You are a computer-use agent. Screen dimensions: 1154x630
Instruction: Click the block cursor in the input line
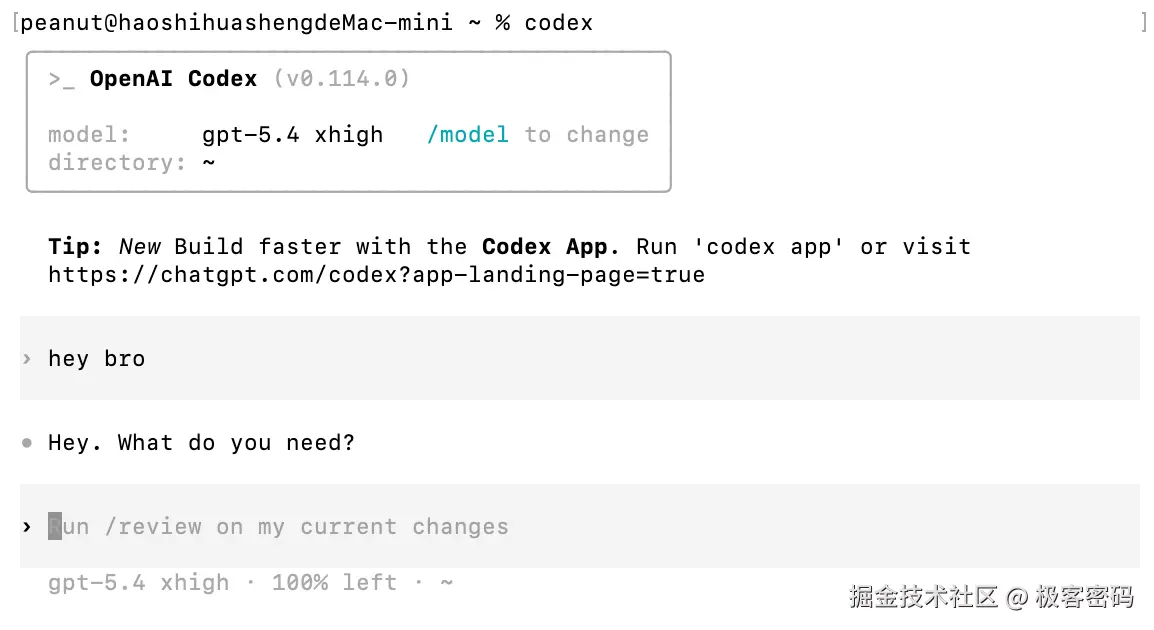coord(55,527)
